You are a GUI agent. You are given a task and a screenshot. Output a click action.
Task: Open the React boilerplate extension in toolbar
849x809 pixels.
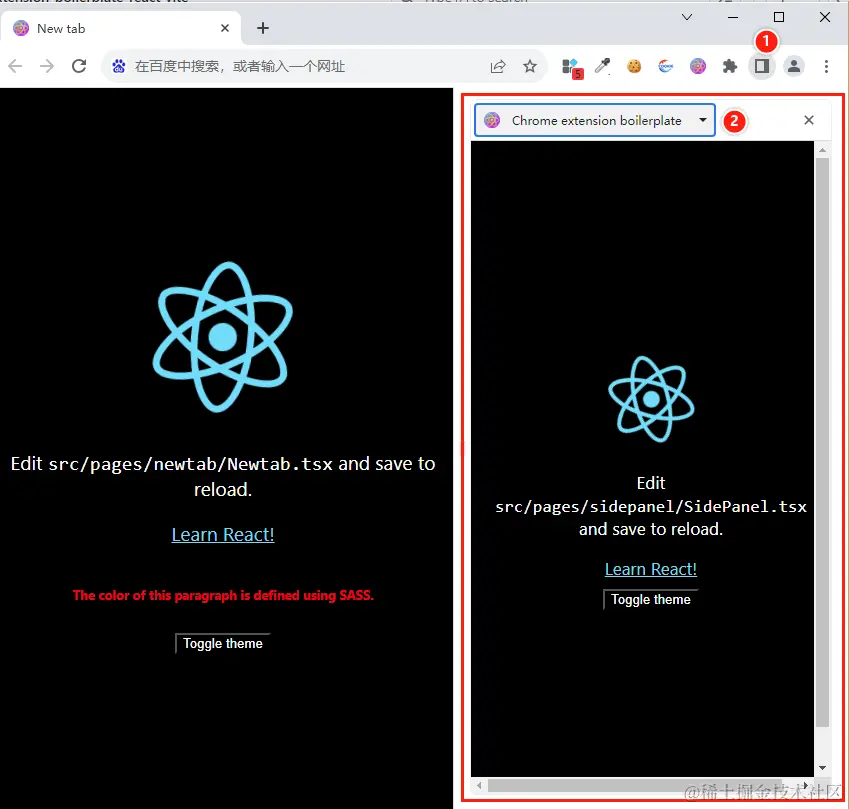click(697, 66)
